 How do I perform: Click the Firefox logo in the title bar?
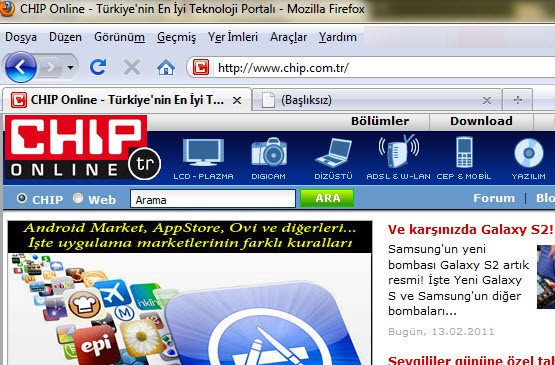coord(6,8)
